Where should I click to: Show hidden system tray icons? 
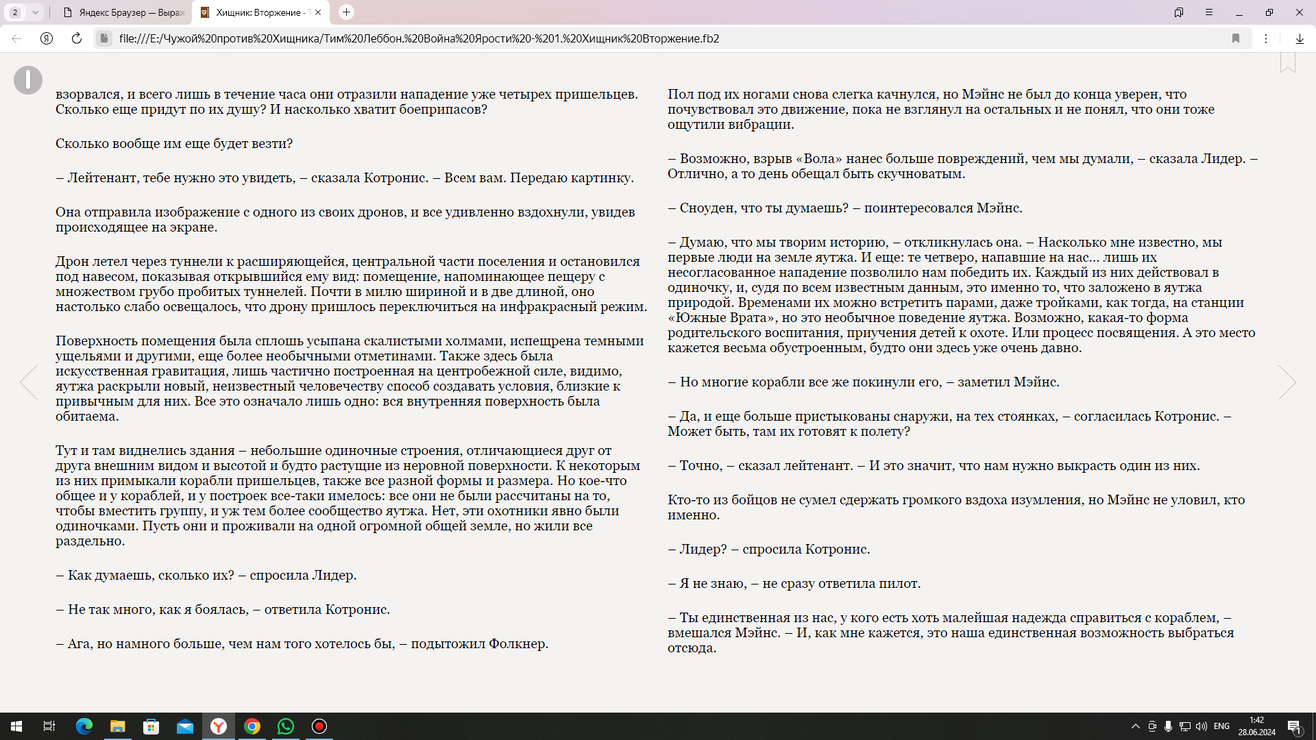pos(1135,726)
